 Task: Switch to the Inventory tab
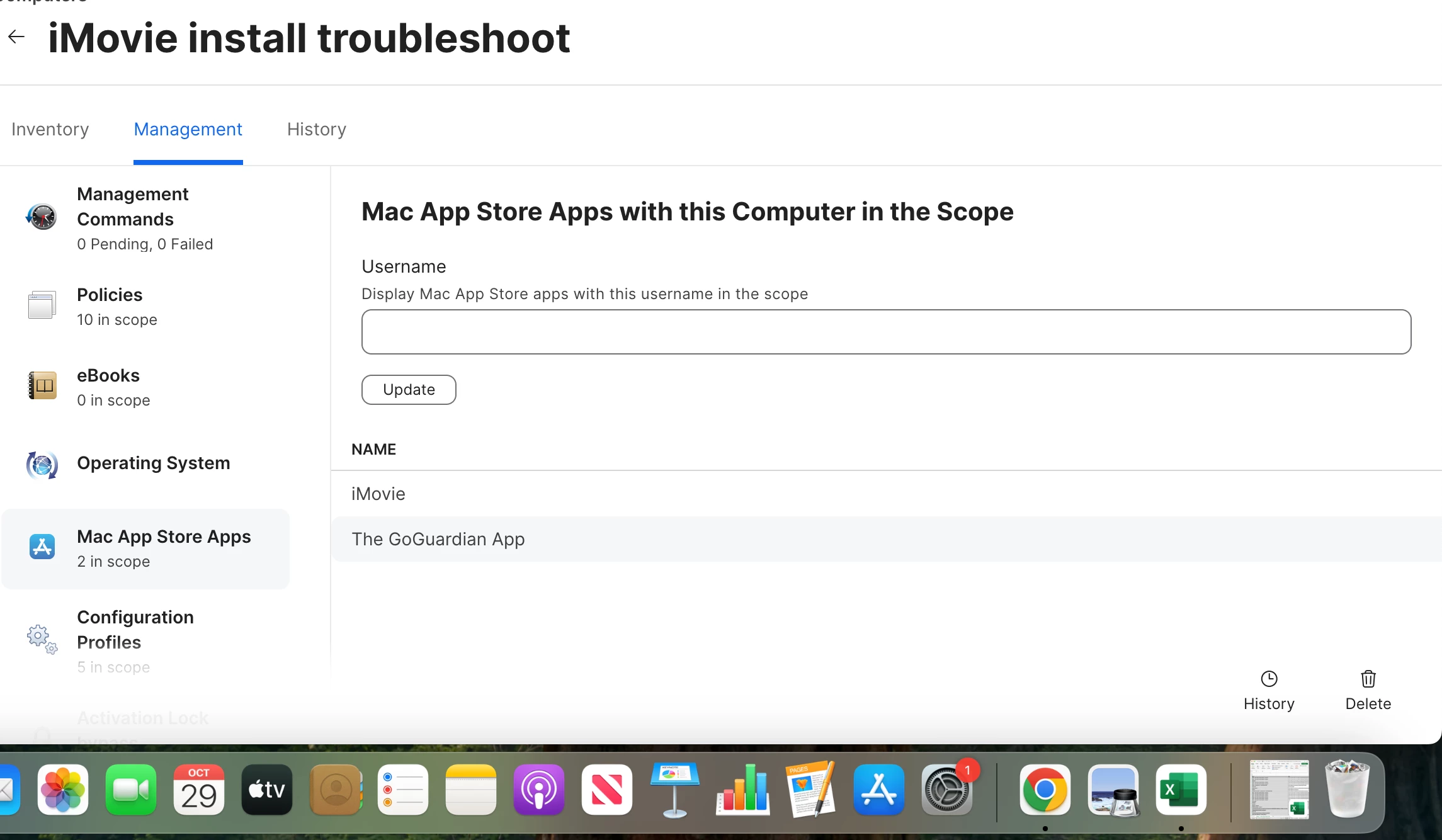point(50,129)
